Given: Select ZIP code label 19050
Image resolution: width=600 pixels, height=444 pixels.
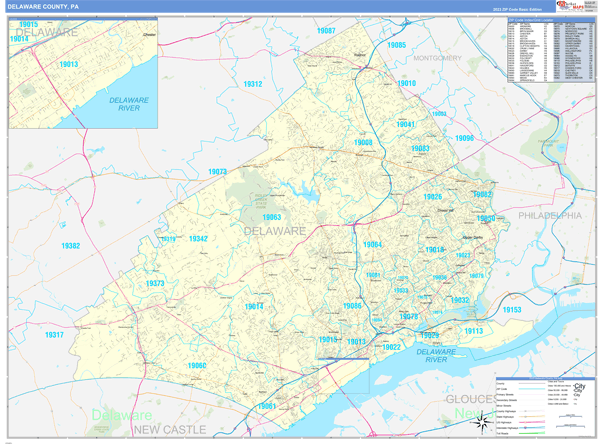Looking at the screenshot, I should 486,218.
